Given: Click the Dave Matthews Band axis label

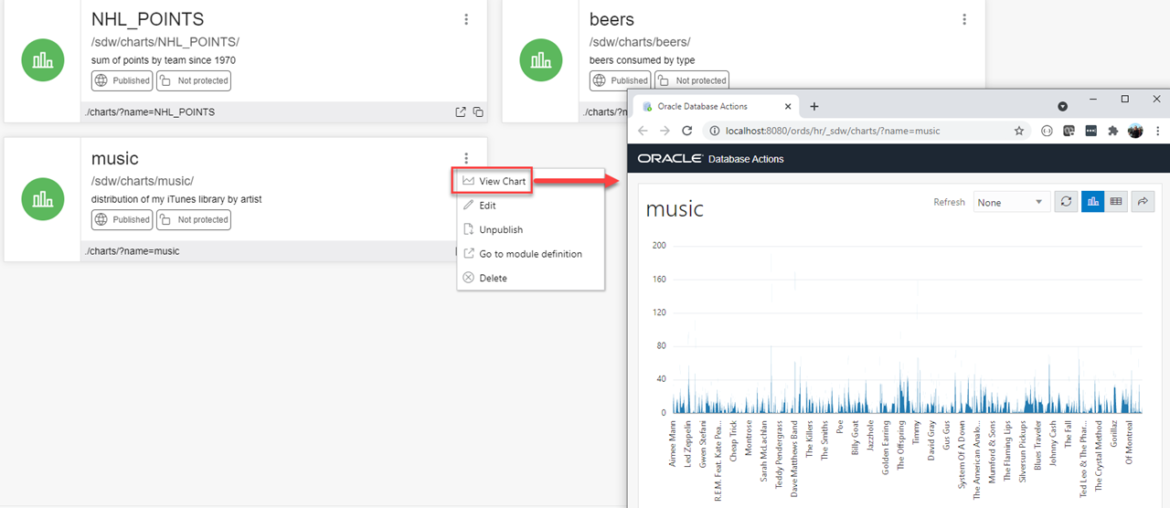Looking at the screenshot, I should point(795,460).
